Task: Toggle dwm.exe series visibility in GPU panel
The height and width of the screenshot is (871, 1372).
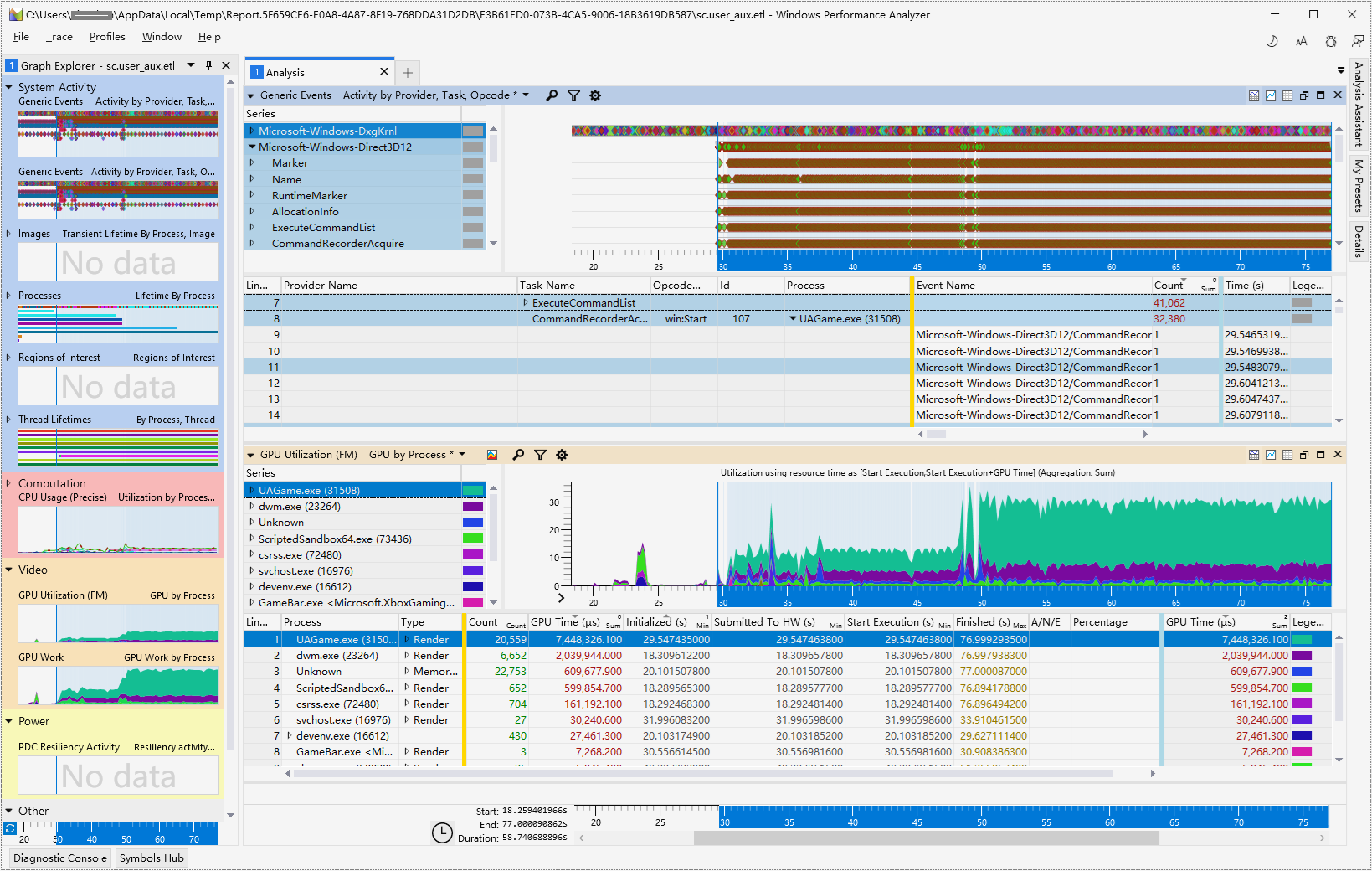Action: tap(473, 506)
